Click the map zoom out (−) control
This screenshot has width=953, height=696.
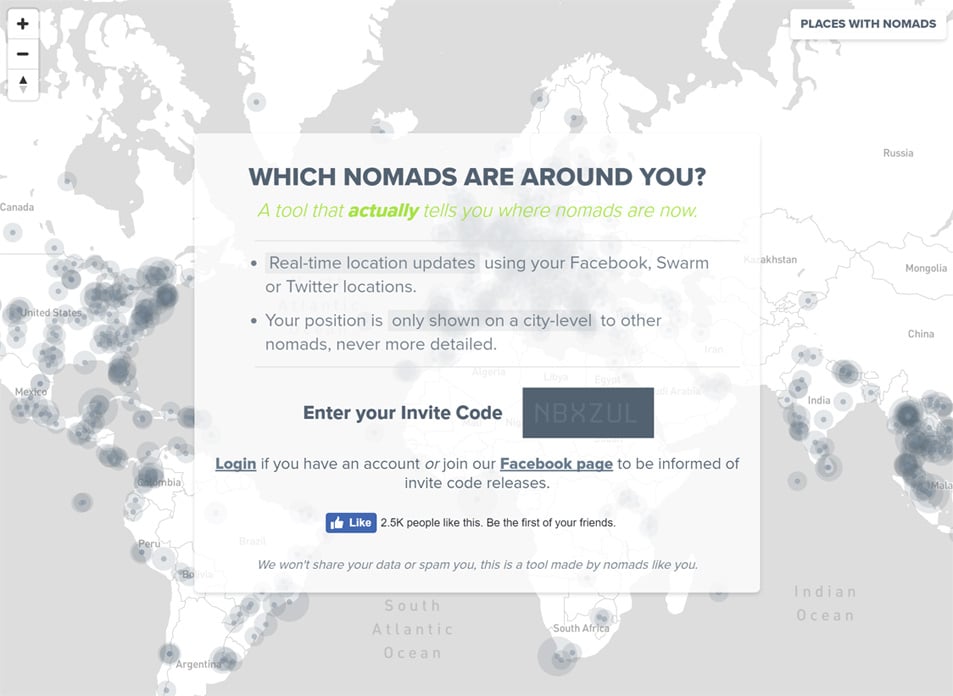(x=22, y=53)
